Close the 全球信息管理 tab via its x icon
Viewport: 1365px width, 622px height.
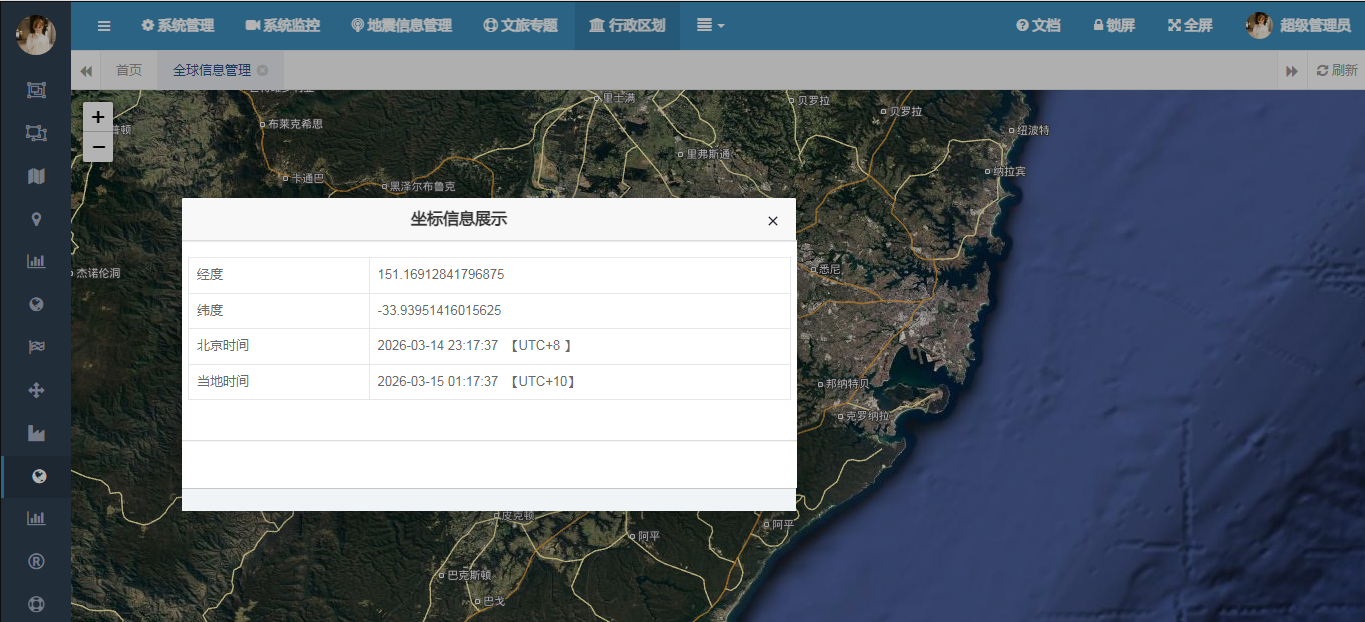pyautogui.click(x=263, y=70)
